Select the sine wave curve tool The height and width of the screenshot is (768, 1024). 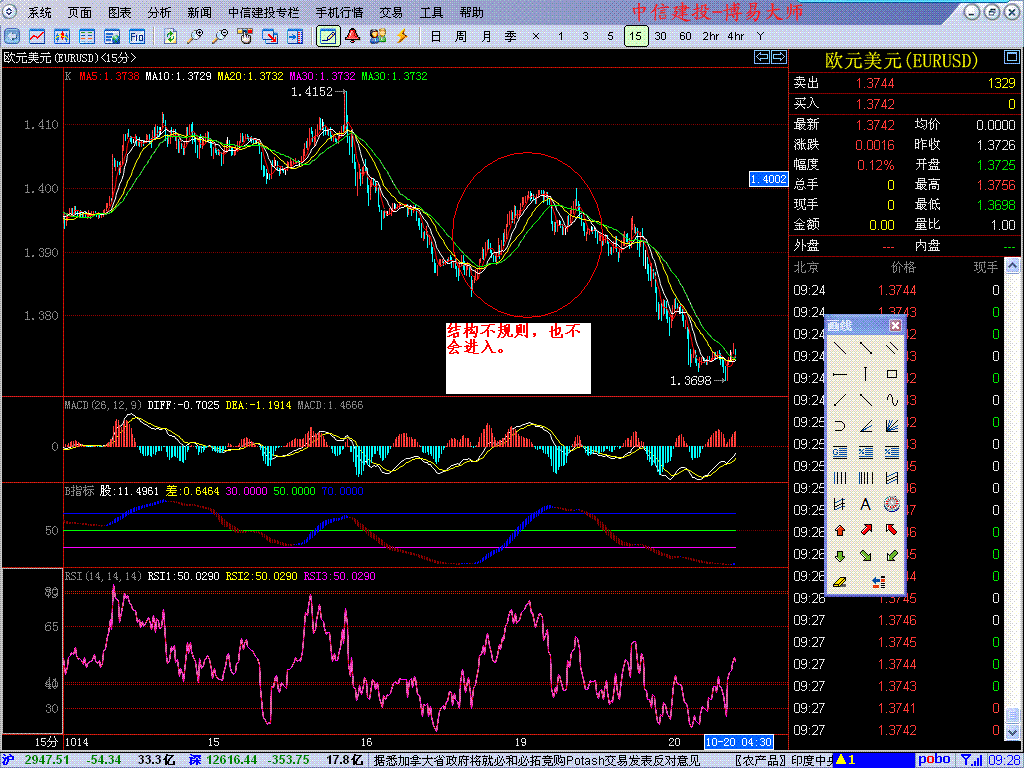[891, 400]
